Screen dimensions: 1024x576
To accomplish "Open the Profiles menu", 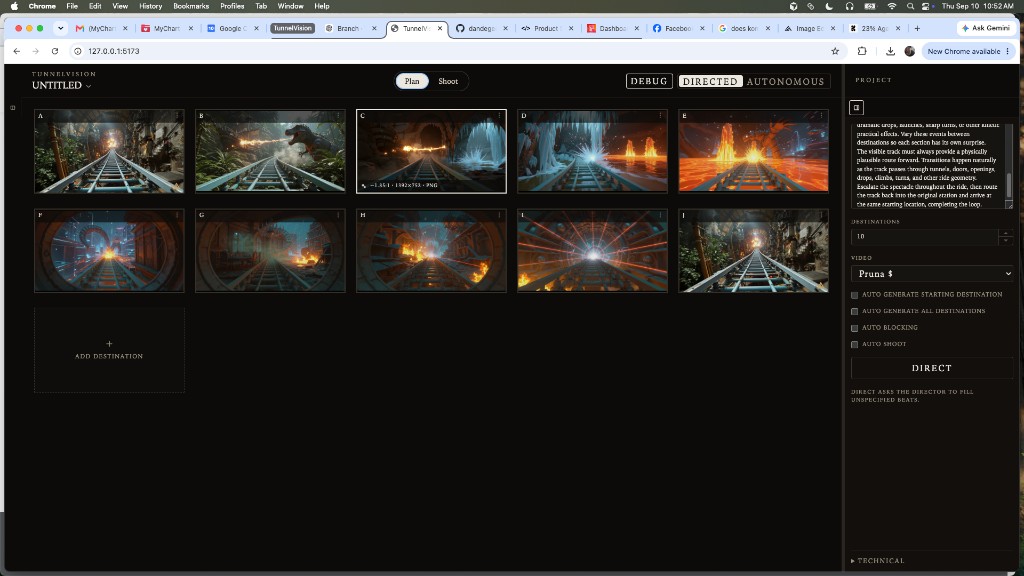I will coord(232,6).
